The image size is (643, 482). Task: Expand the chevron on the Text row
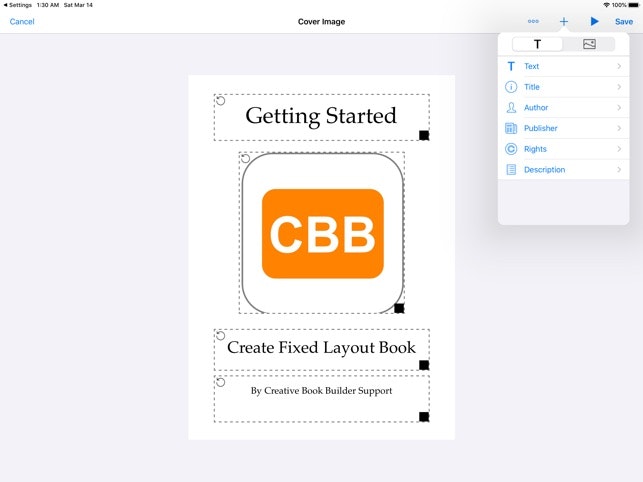(619, 66)
